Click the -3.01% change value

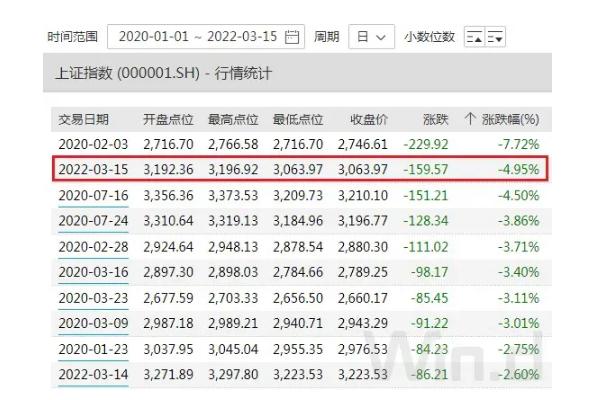[518, 323]
